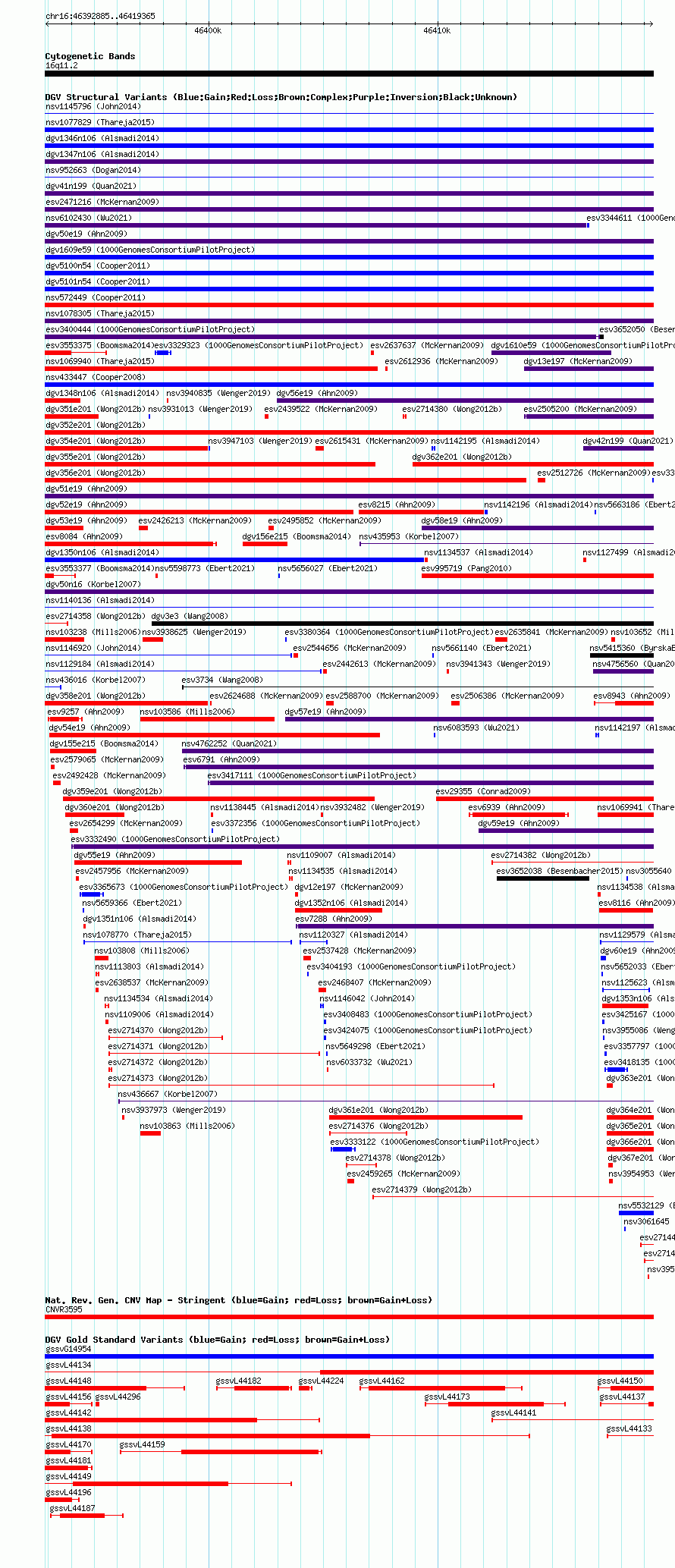Click gssvL44173 label

(x=447, y=1397)
